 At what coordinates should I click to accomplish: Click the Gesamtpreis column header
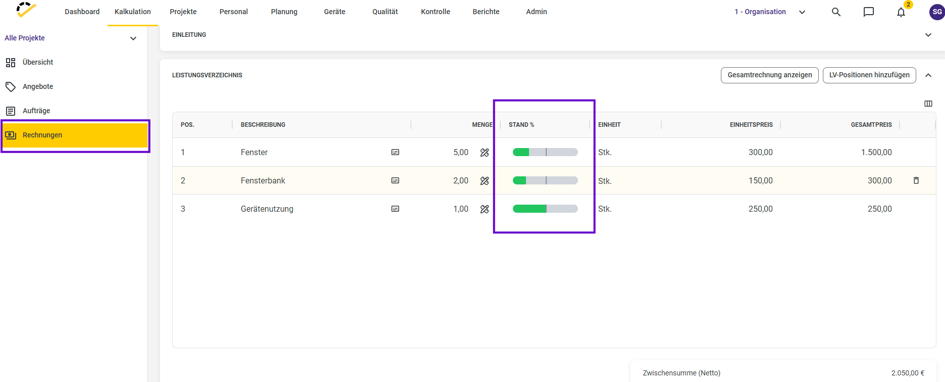[871, 125]
